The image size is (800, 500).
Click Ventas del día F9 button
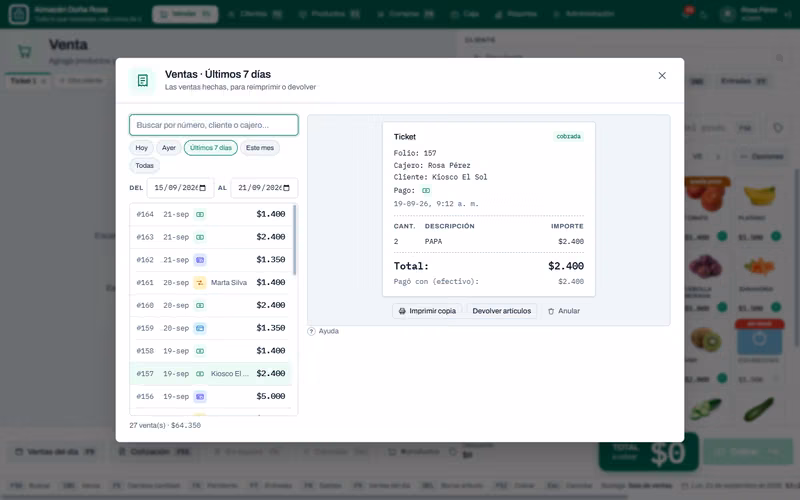coord(55,452)
